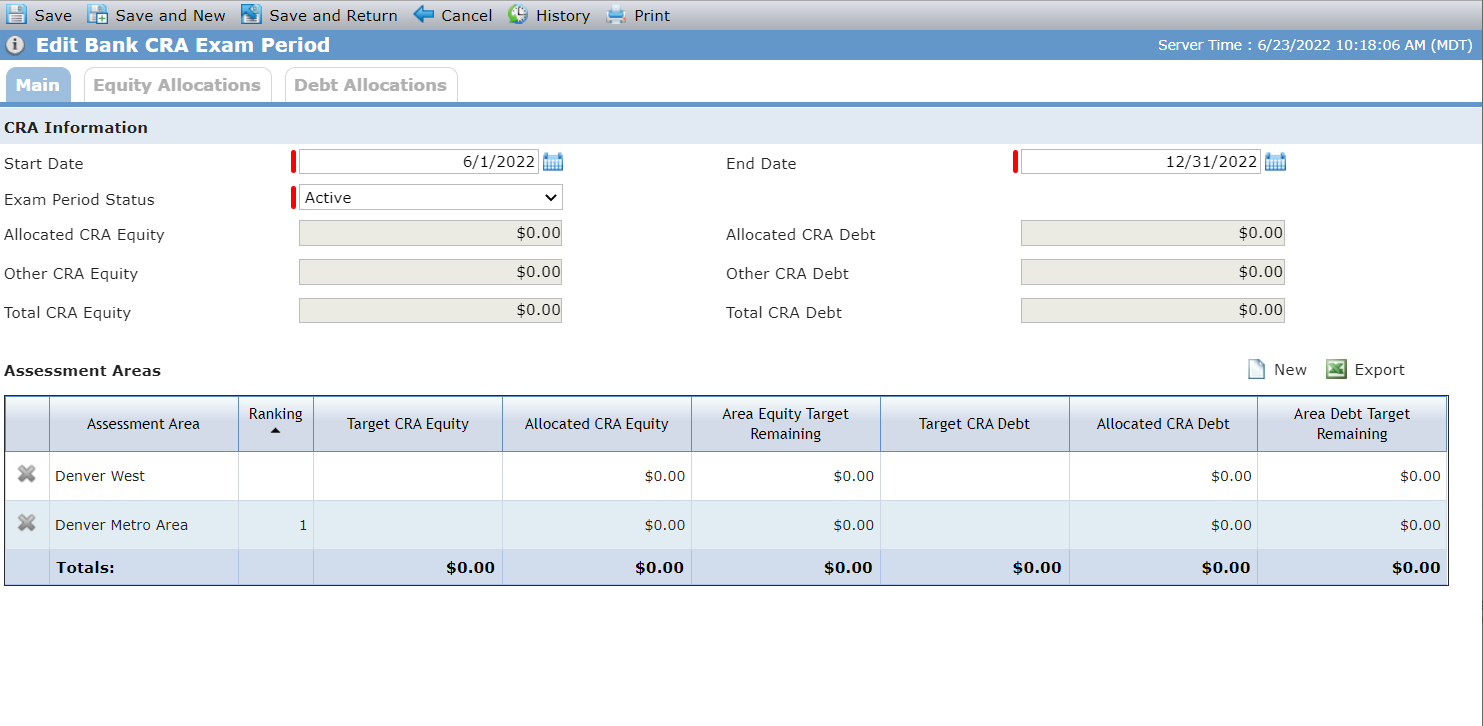Click the Save and New icon
Screen dimensions: 1483x726
point(97,15)
